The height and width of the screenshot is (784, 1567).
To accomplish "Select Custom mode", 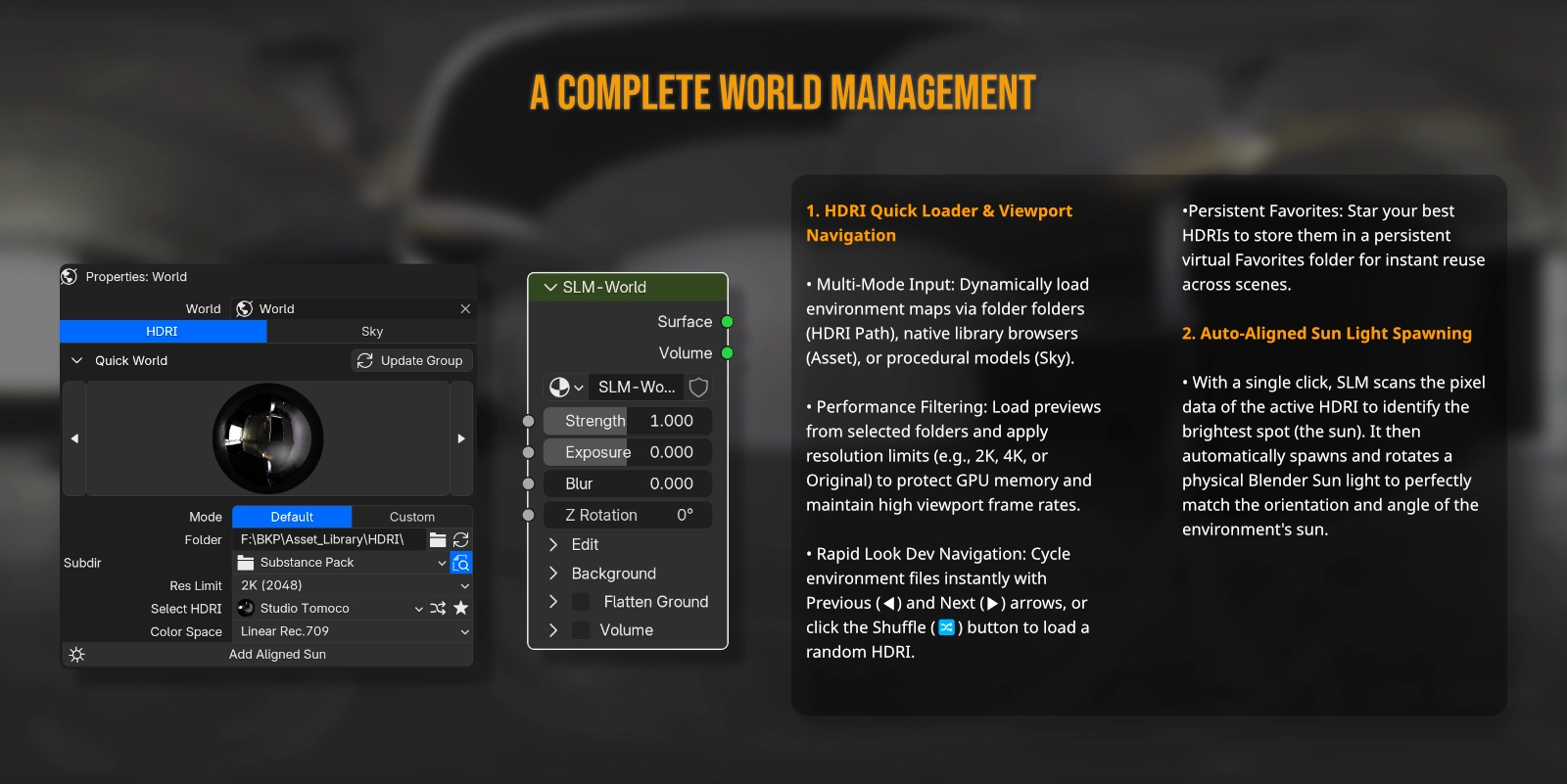I will [x=412, y=517].
